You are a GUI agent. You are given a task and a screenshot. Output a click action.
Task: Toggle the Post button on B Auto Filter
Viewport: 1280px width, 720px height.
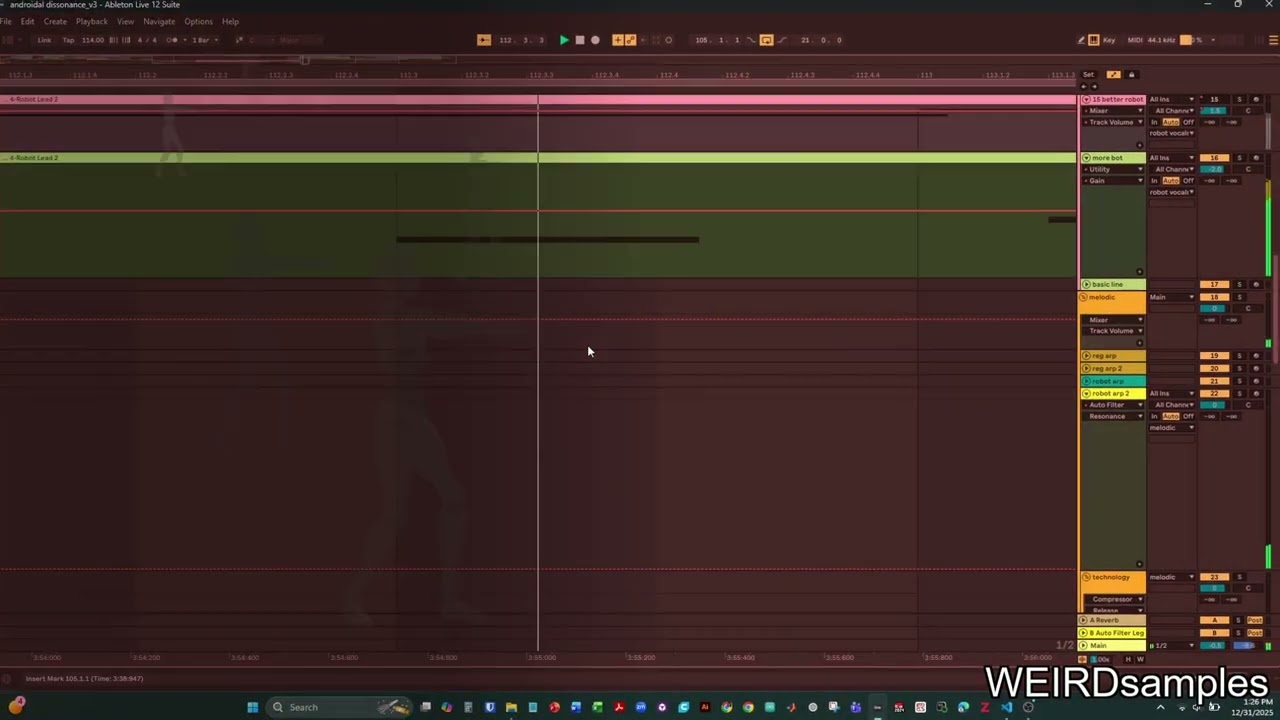tap(1254, 633)
